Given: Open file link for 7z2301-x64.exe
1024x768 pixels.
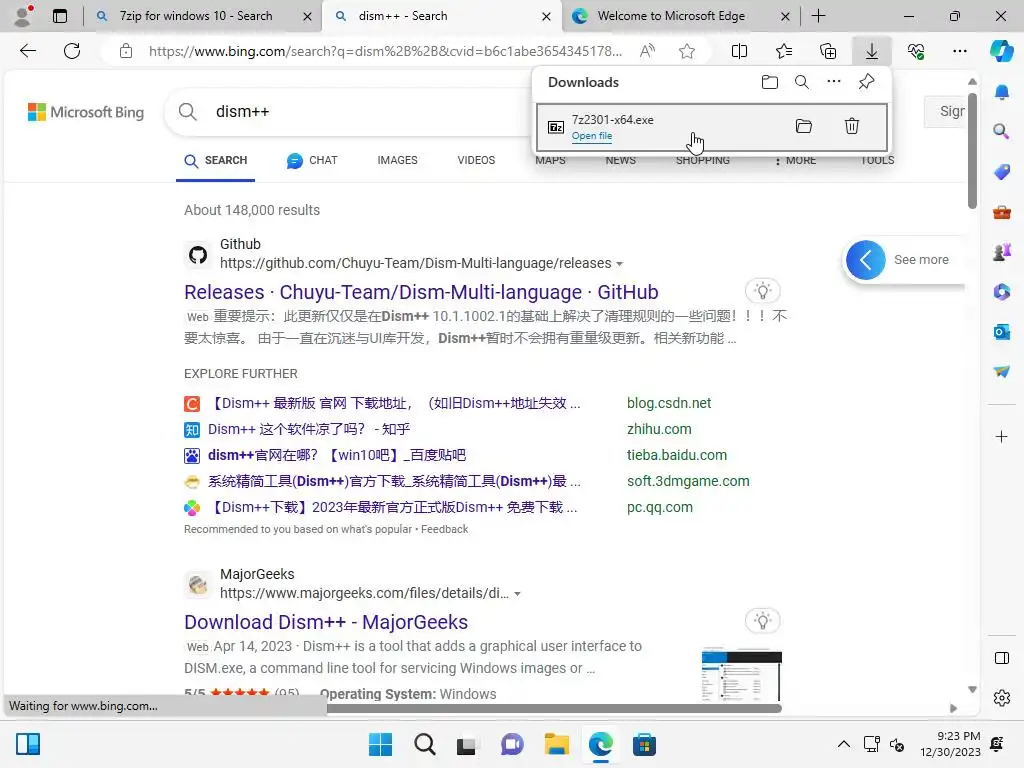Looking at the screenshot, I should (592, 136).
